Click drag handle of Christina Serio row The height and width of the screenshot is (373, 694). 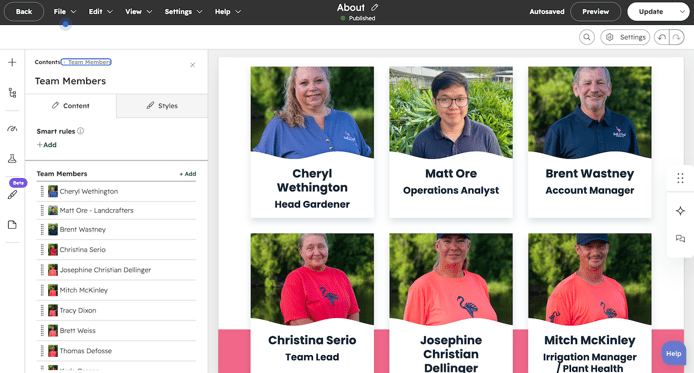click(42, 250)
